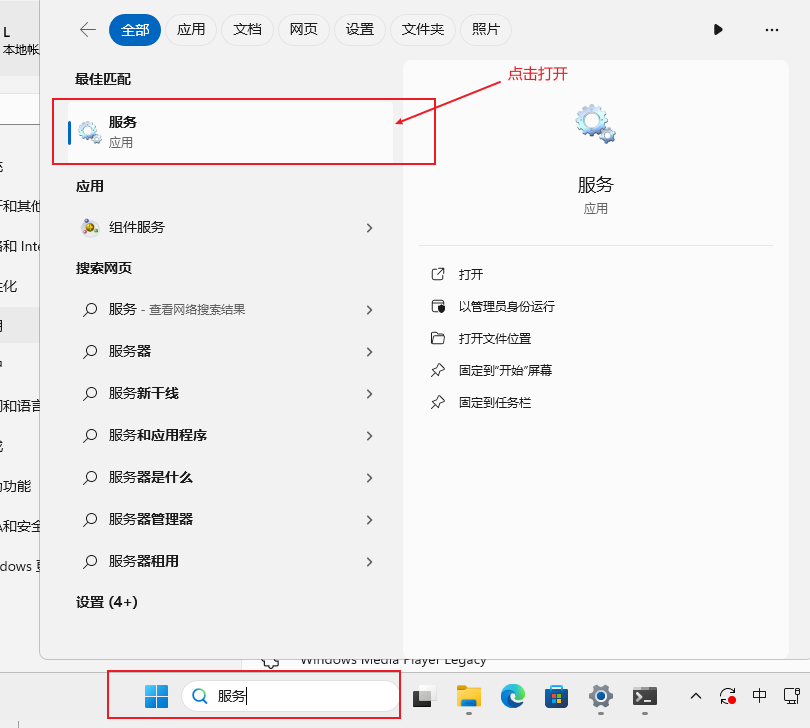Click the back arrow in search panel
This screenshot has height=728, width=810.
tap(88, 30)
